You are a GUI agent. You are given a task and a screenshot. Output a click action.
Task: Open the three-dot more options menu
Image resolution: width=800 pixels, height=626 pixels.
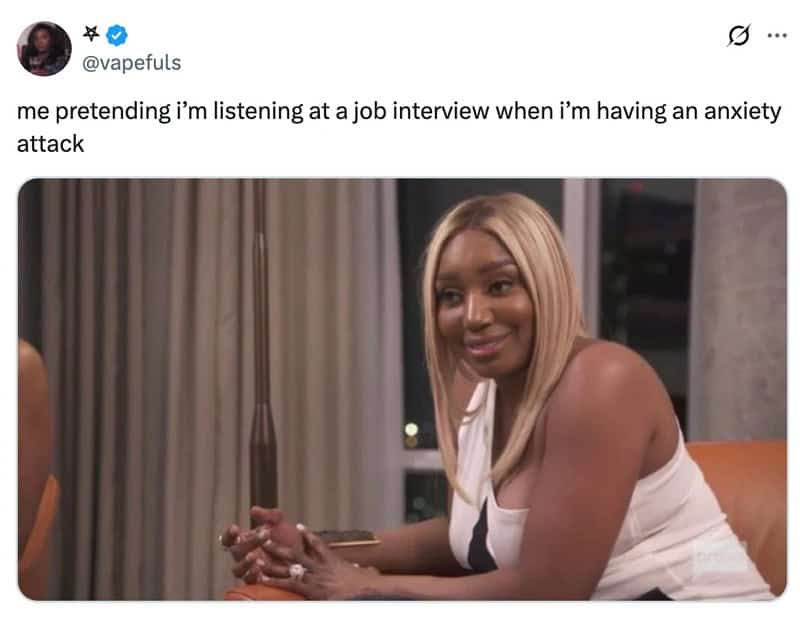click(777, 35)
